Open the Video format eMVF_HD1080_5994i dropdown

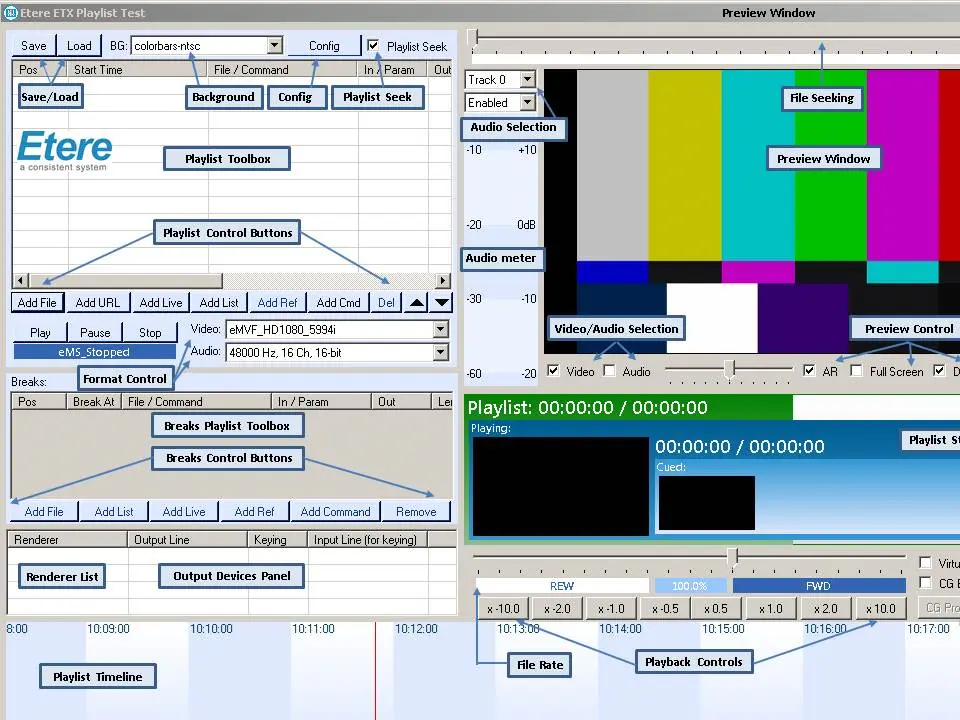pos(440,329)
